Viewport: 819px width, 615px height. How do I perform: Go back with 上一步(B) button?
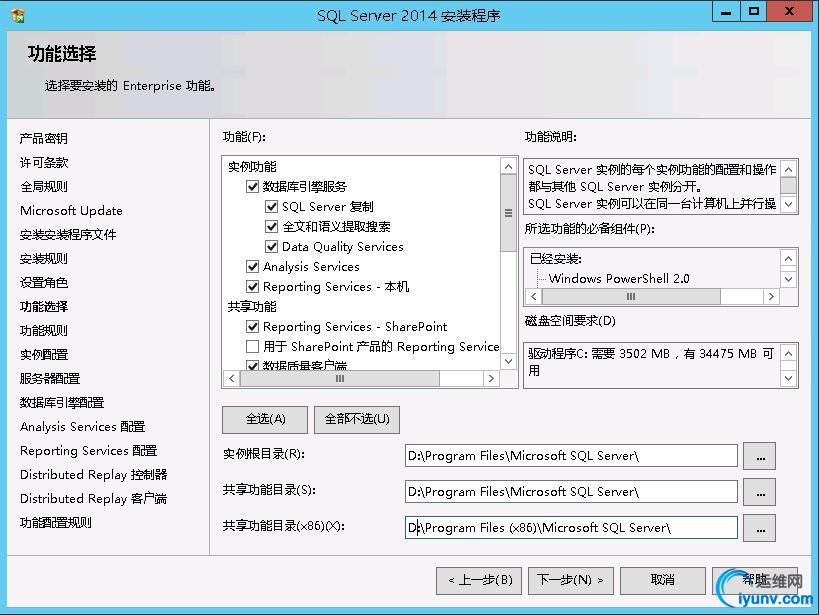479,581
